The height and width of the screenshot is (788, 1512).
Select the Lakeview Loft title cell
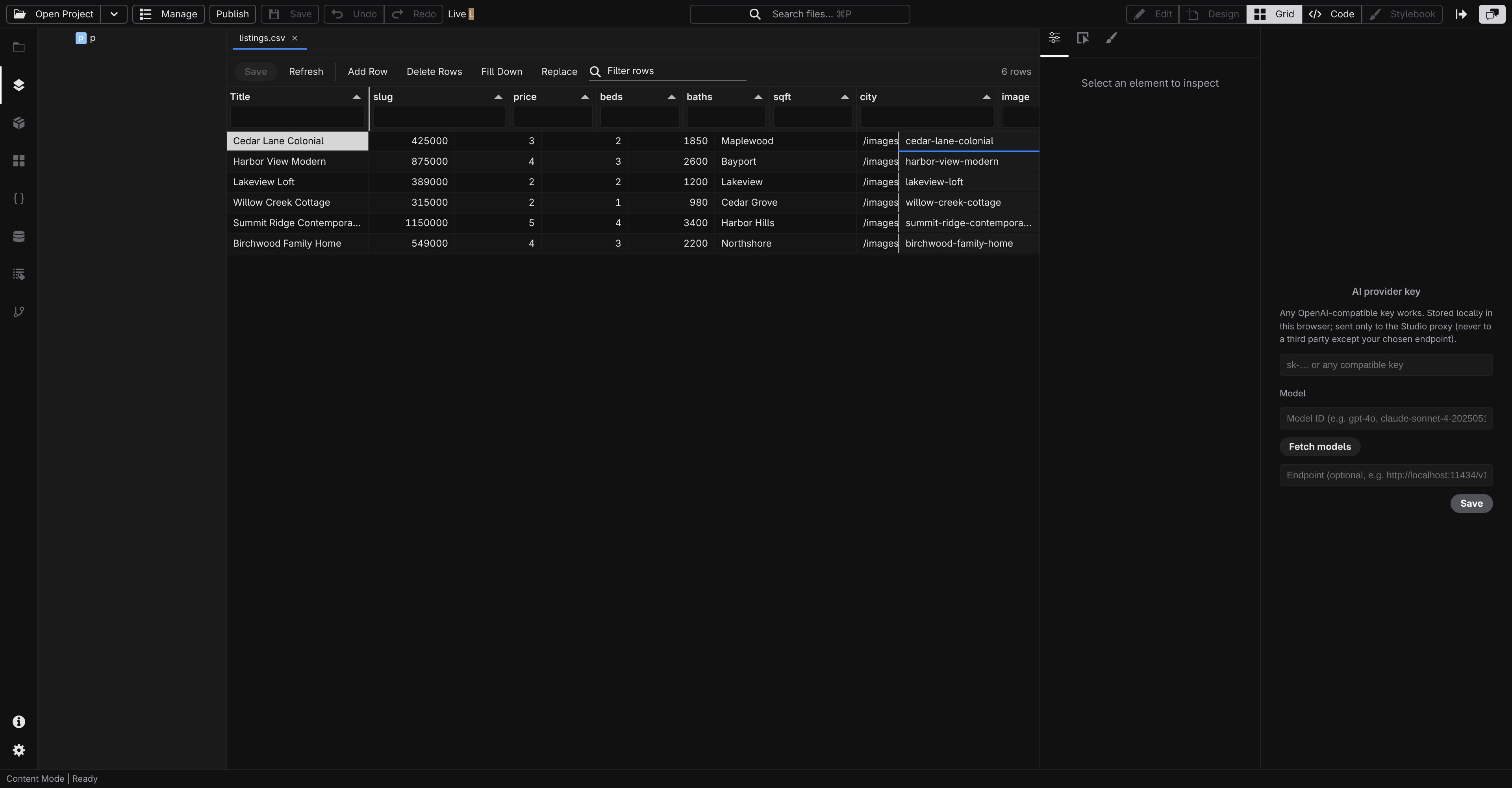pyautogui.click(x=298, y=182)
